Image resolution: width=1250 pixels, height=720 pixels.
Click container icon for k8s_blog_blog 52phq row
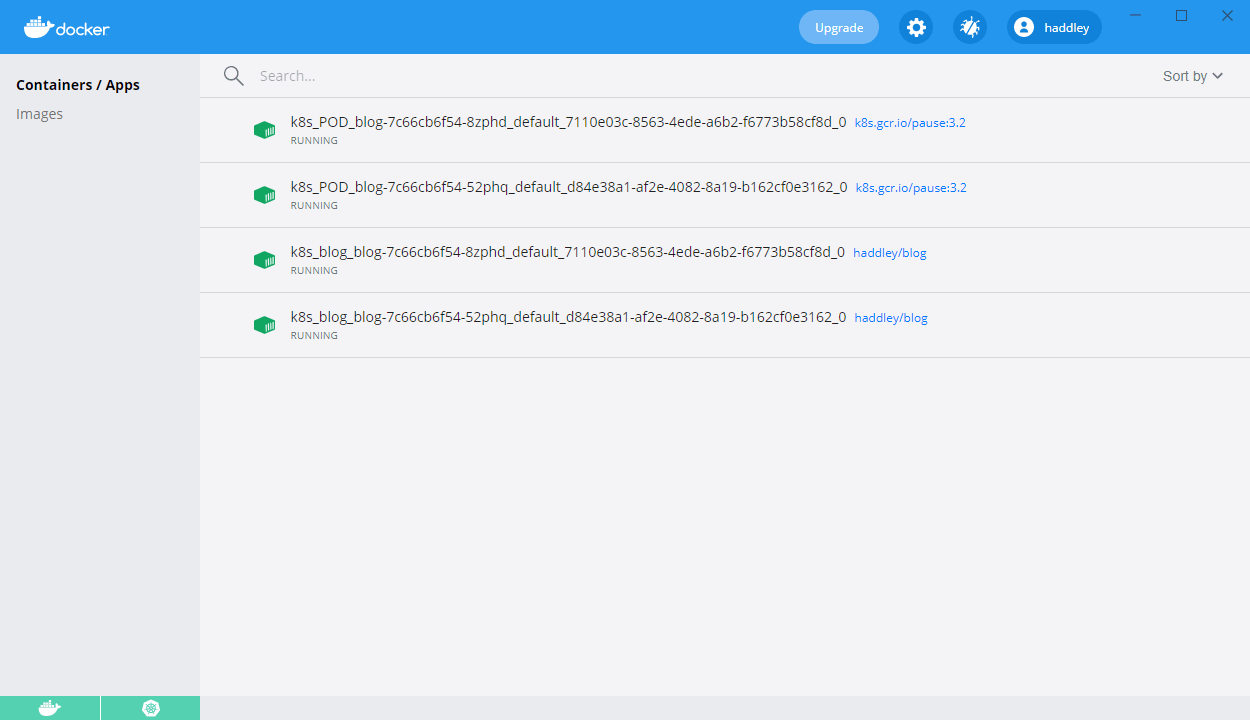tap(264, 325)
